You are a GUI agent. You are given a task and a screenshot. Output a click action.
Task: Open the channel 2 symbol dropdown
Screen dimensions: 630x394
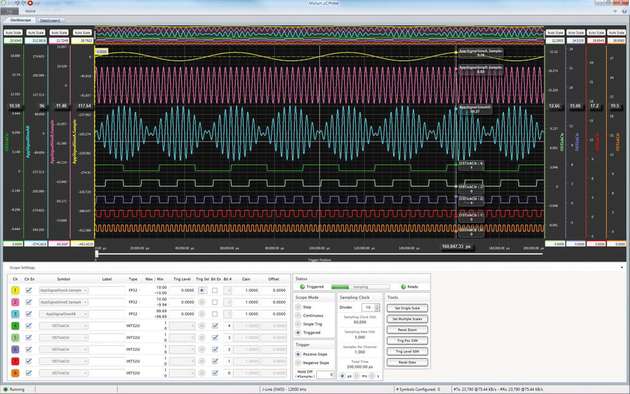pos(63,302)
